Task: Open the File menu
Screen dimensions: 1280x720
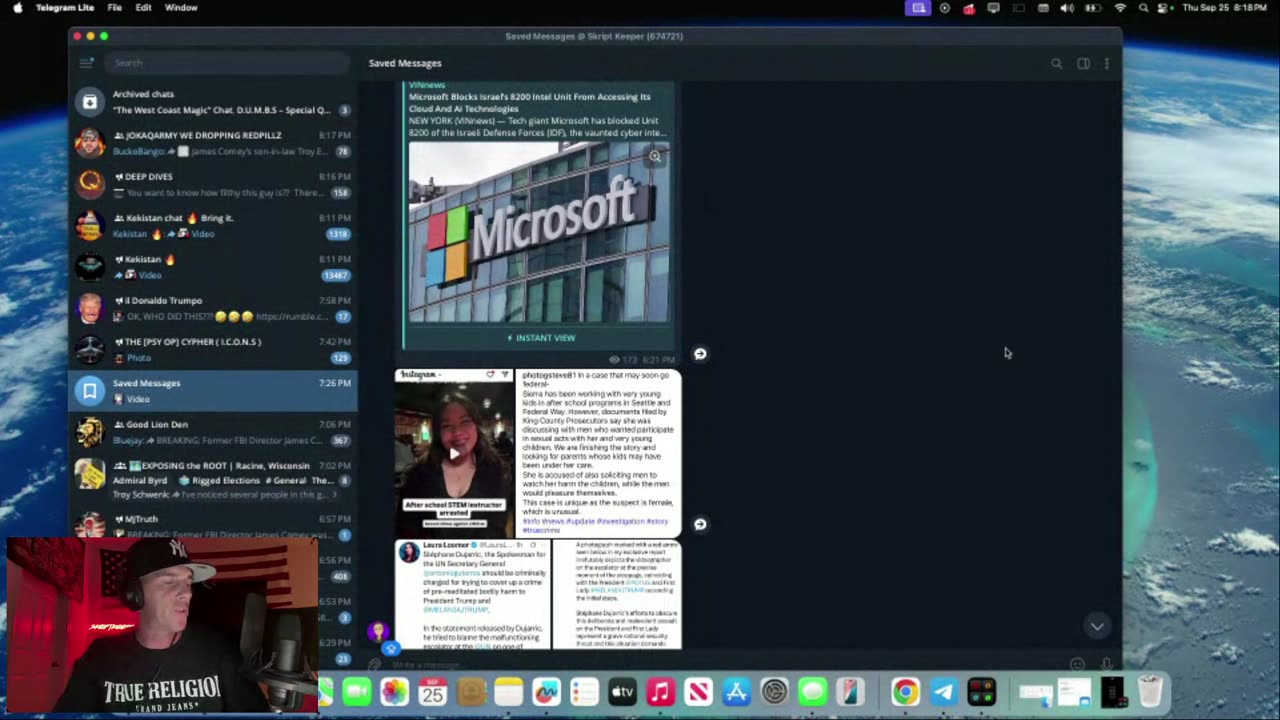Action: click(x=115, y=8)
